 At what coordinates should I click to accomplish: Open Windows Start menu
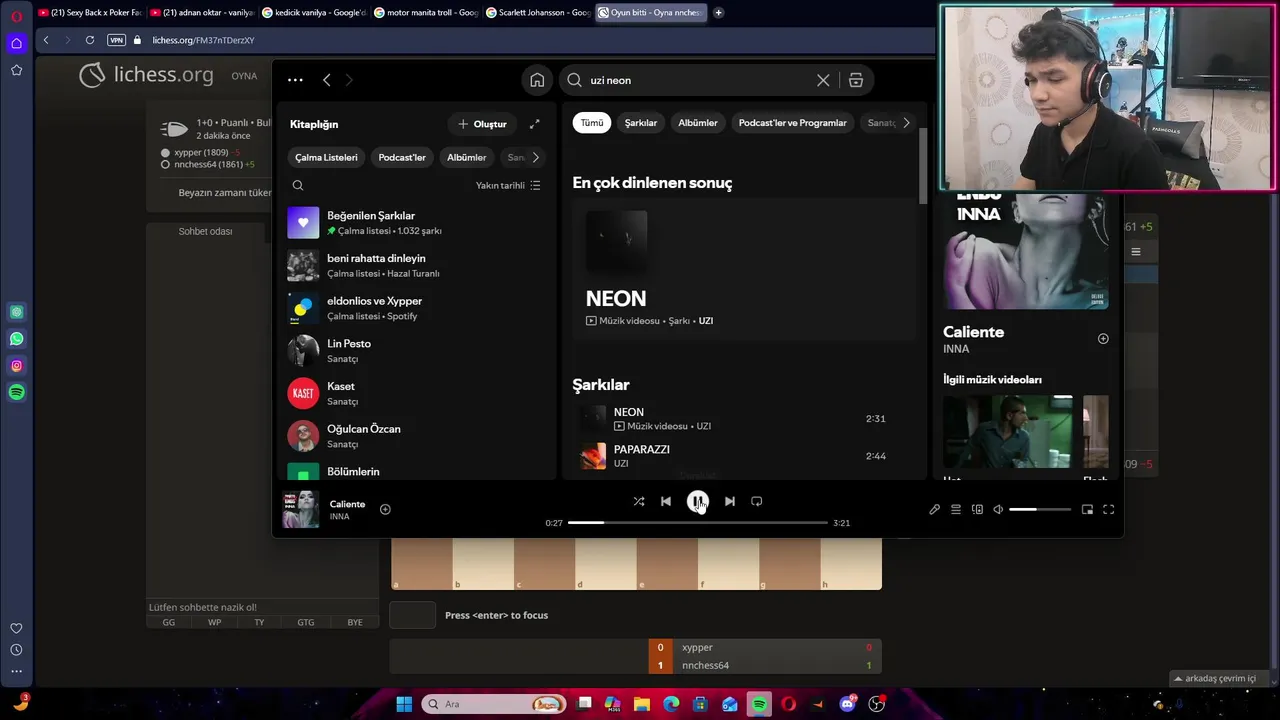[x=404, y=704]
